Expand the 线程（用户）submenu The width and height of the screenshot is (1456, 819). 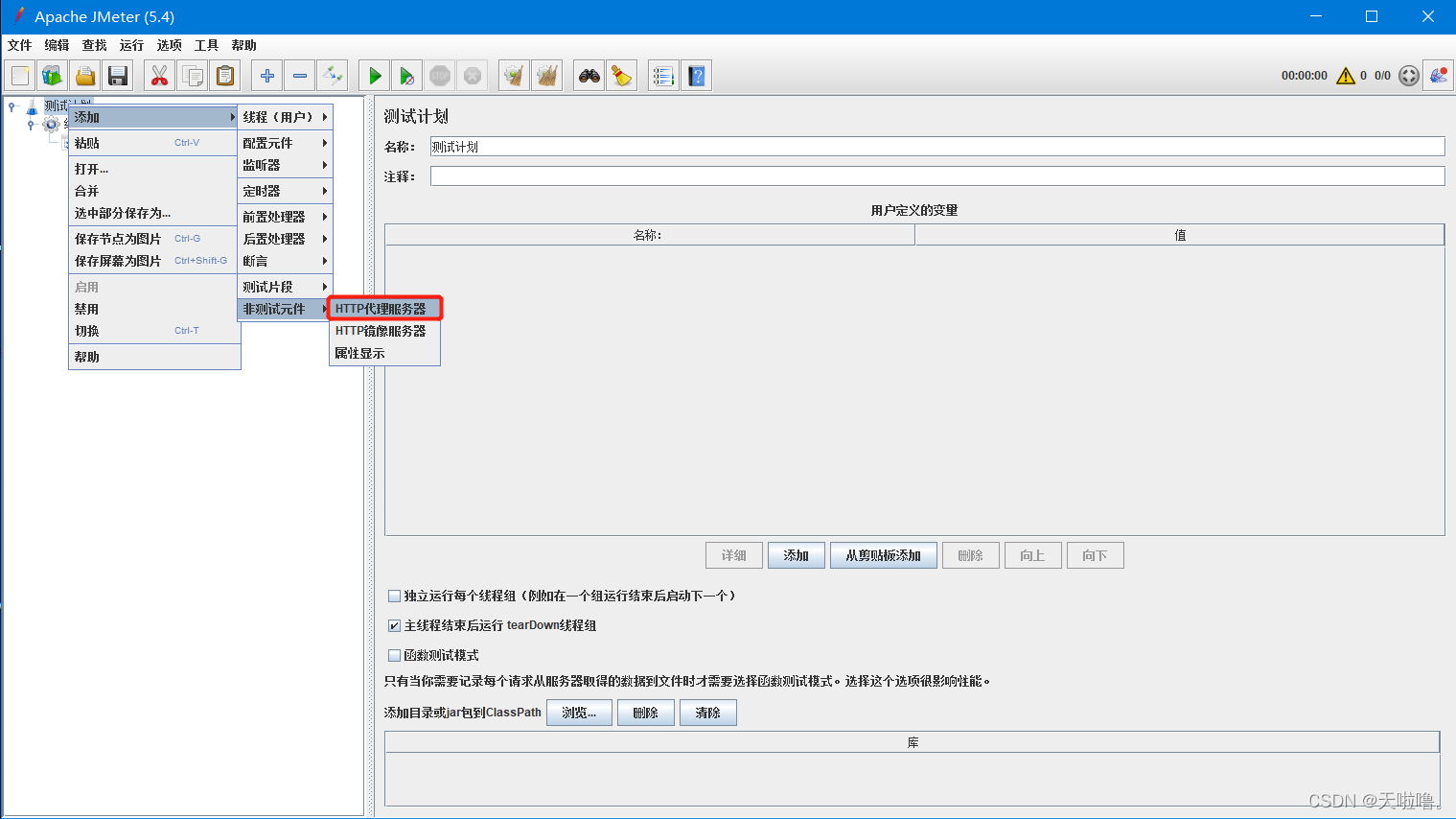(x=285, y=117)
